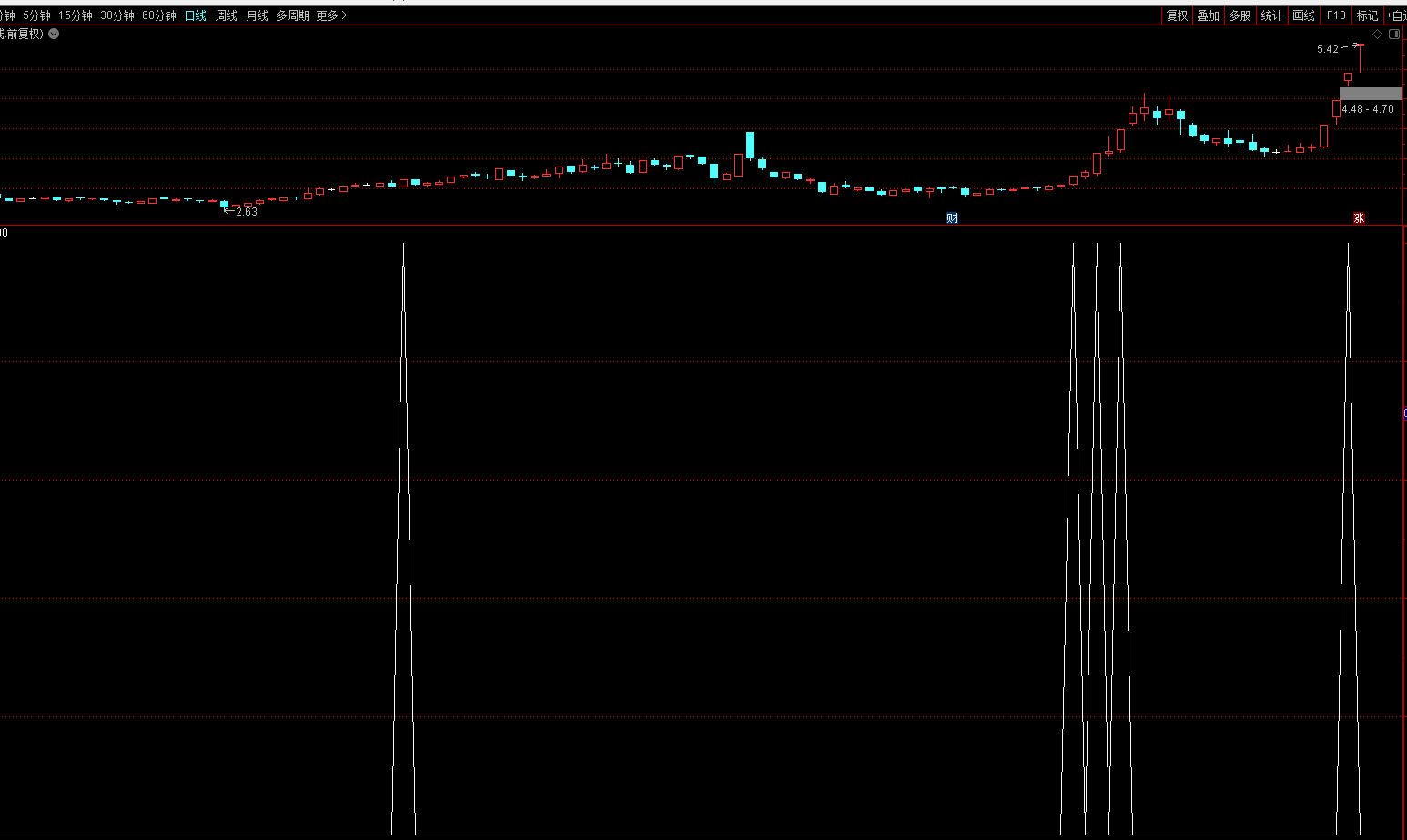Select the 30分钟 period

(117, 15)
